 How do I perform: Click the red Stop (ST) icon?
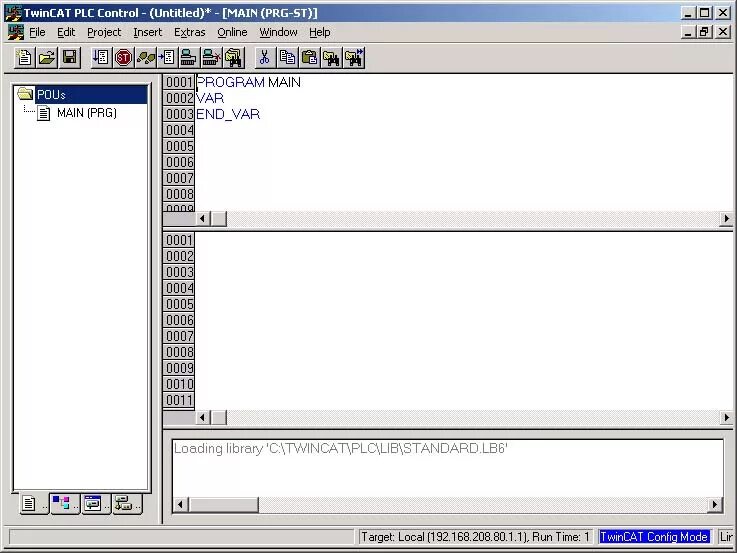123,58
